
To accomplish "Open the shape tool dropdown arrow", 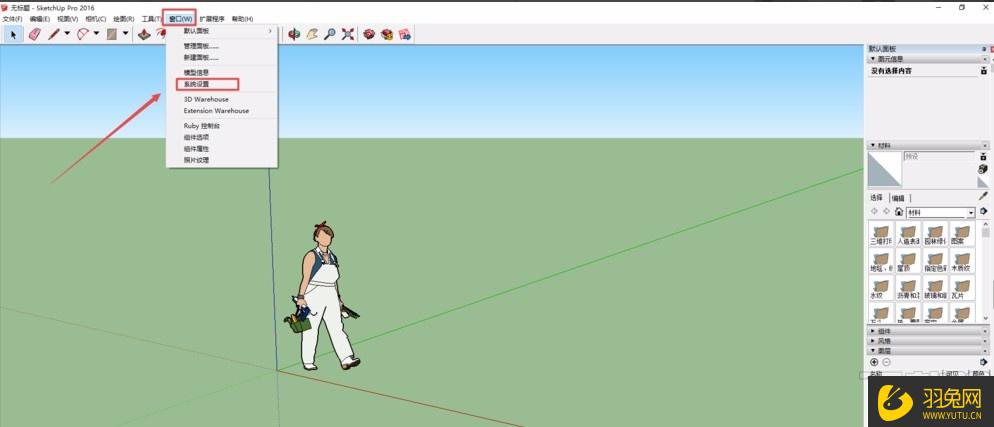I will click(x=126, y=34).
